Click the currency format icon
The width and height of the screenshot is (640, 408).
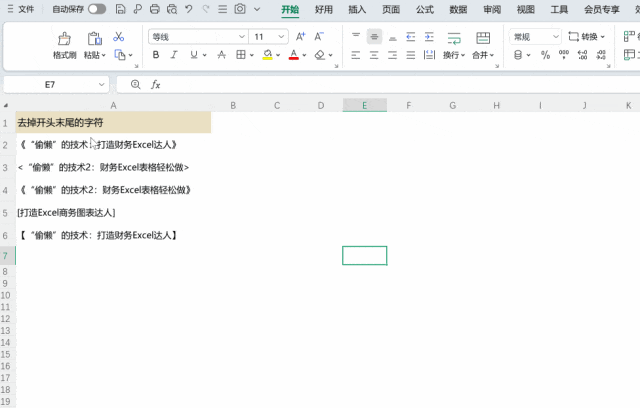(x=518, y=55)
